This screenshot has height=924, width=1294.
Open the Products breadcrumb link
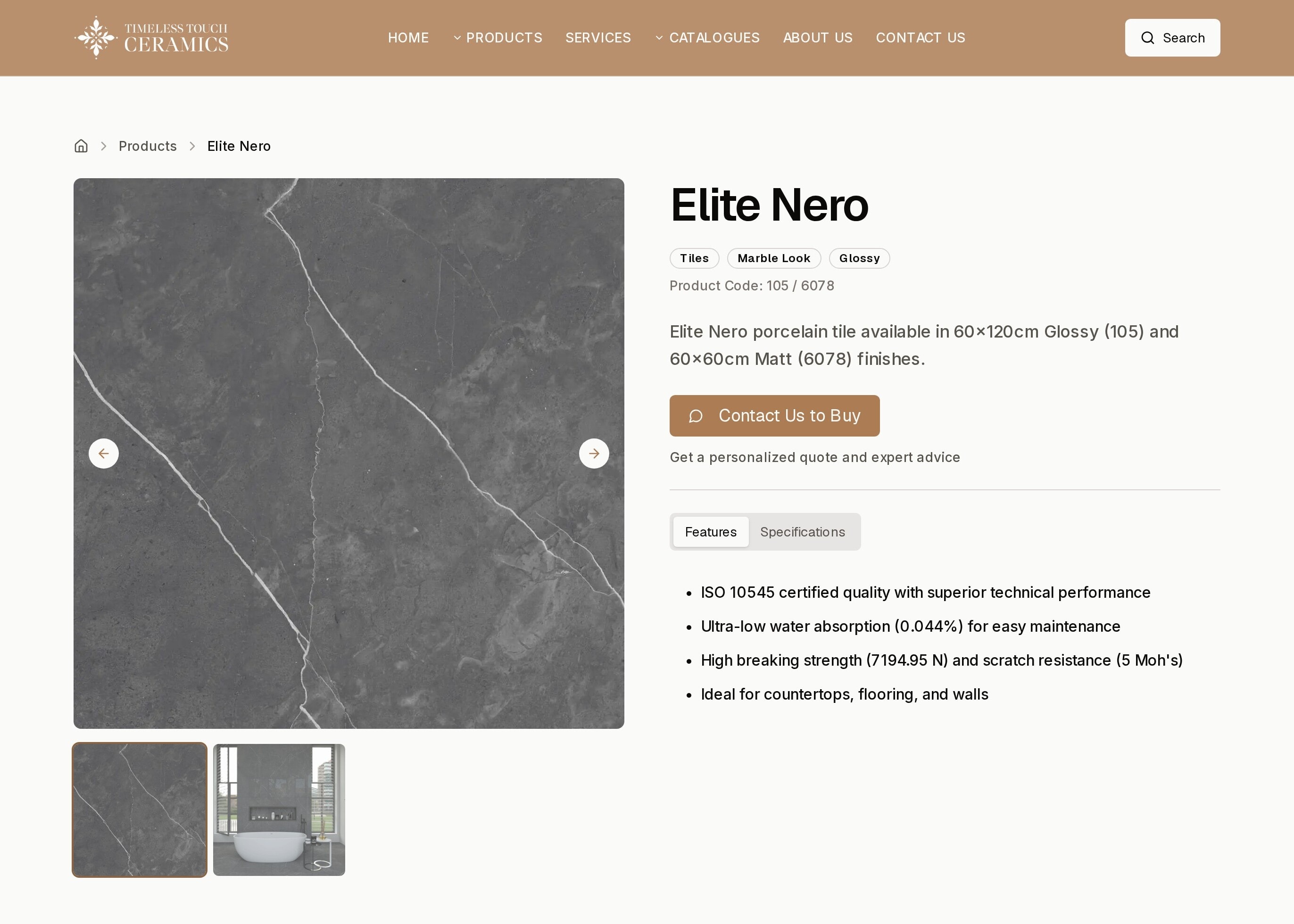148,146
